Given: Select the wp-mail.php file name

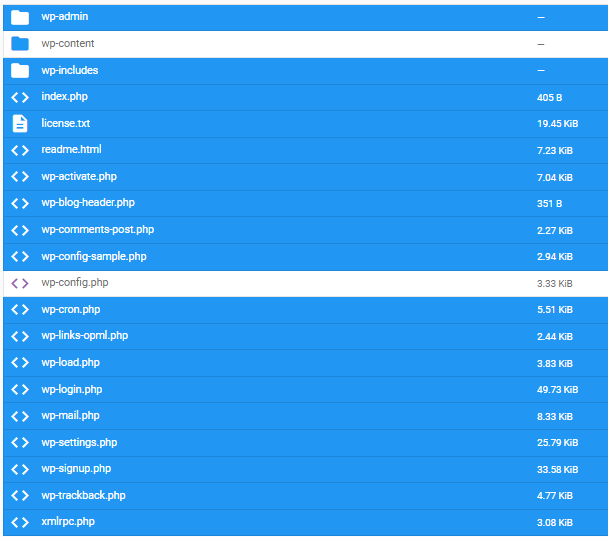Looking at the screenshot, I should click(x=71, y=416).
